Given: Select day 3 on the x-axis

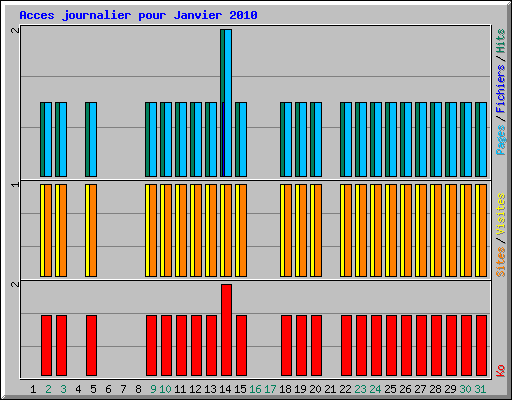Looking at the screenshot, I should coord(63,389).
